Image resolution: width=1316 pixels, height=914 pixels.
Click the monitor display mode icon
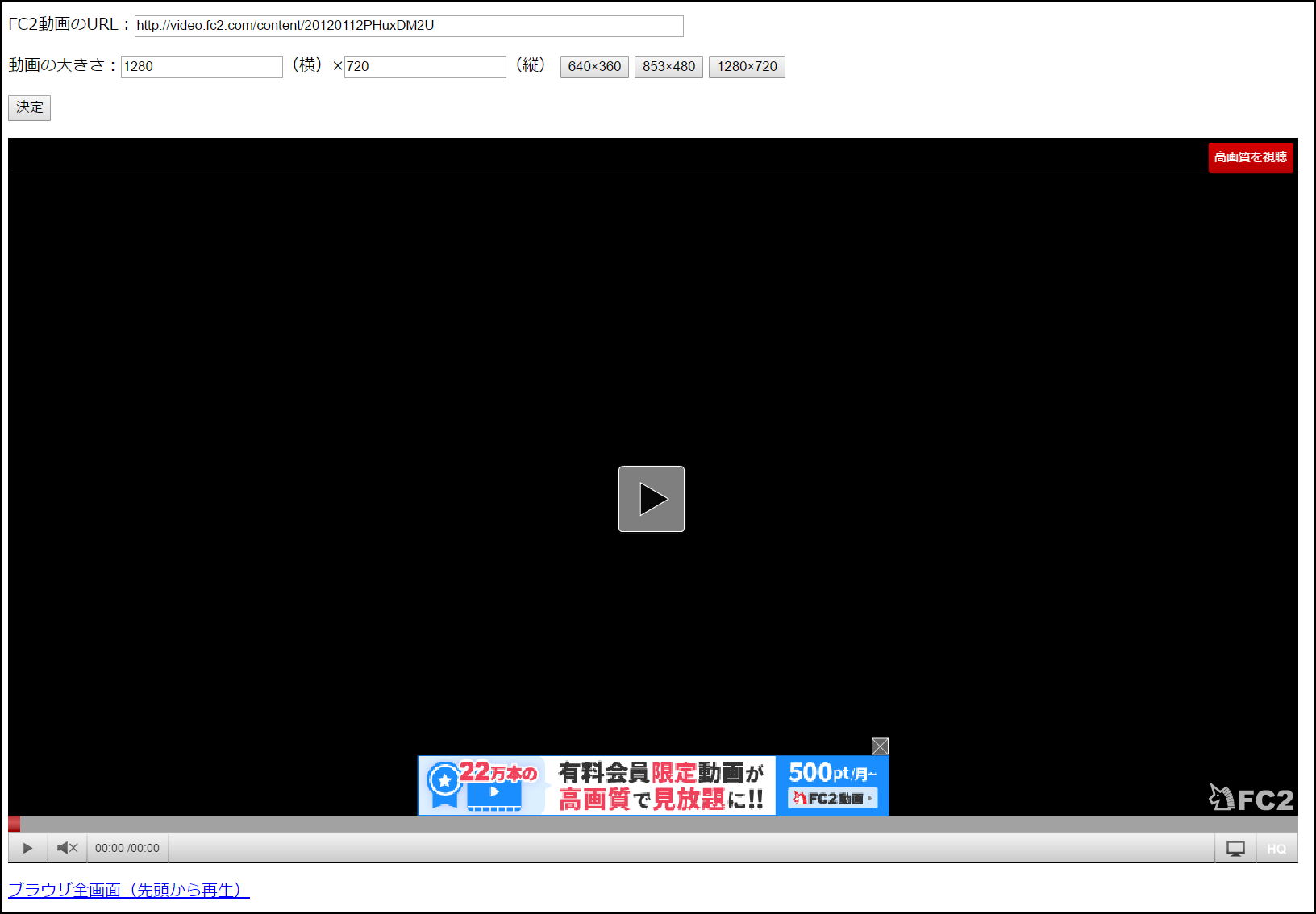(x=1235, y=848)
